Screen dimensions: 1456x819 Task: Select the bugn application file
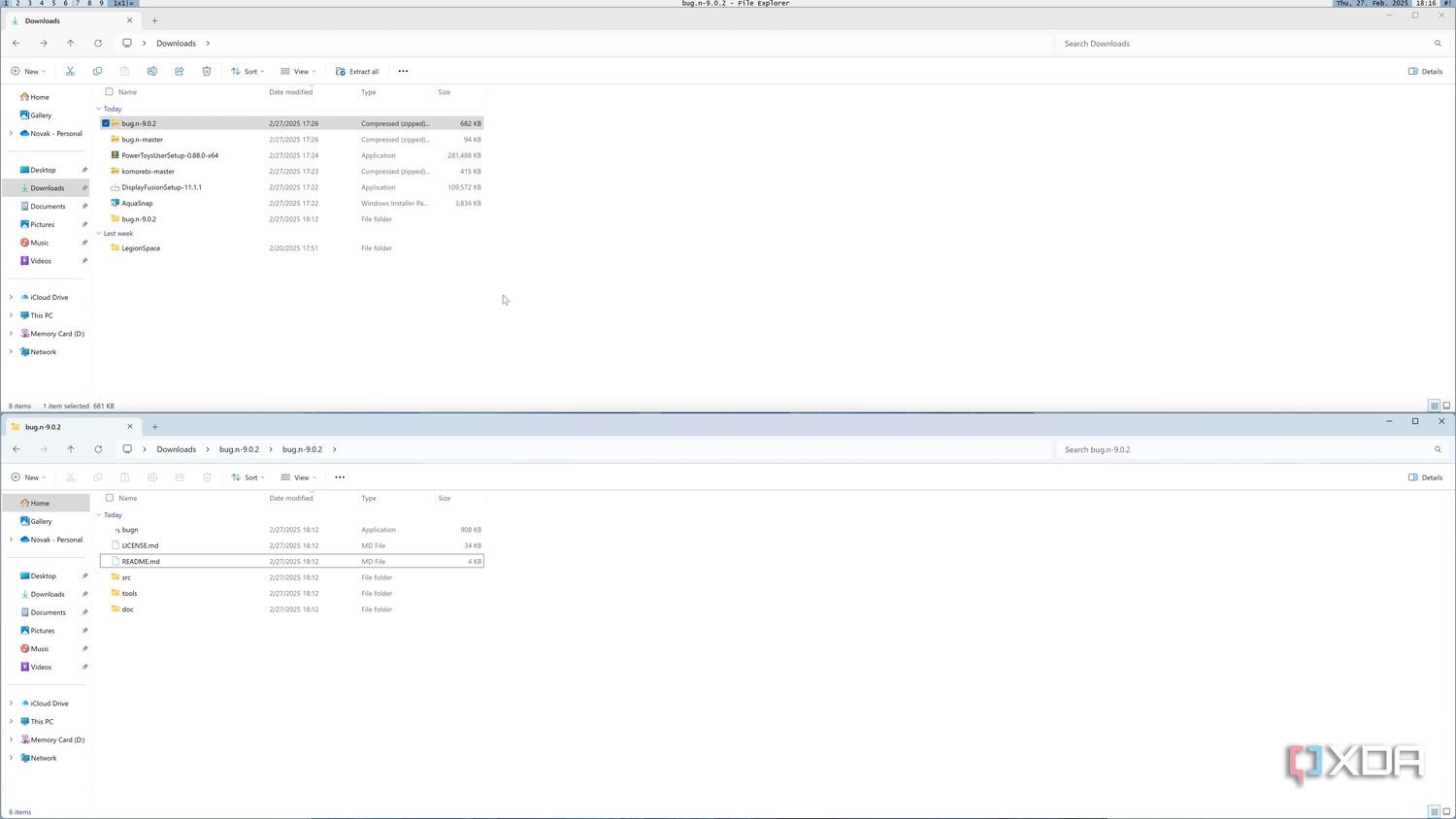pyautogui.click(x=130, y=530)
